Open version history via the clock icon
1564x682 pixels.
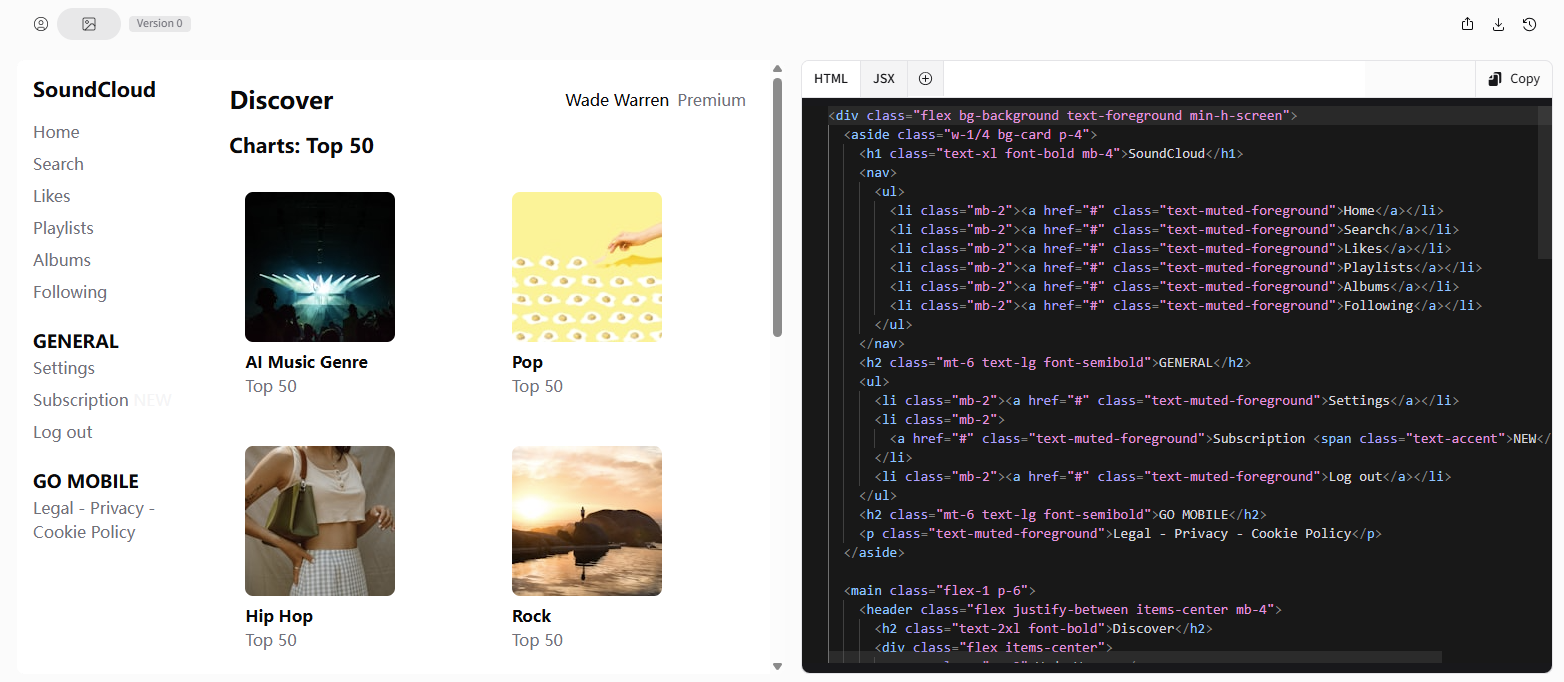coord(1529,24)
